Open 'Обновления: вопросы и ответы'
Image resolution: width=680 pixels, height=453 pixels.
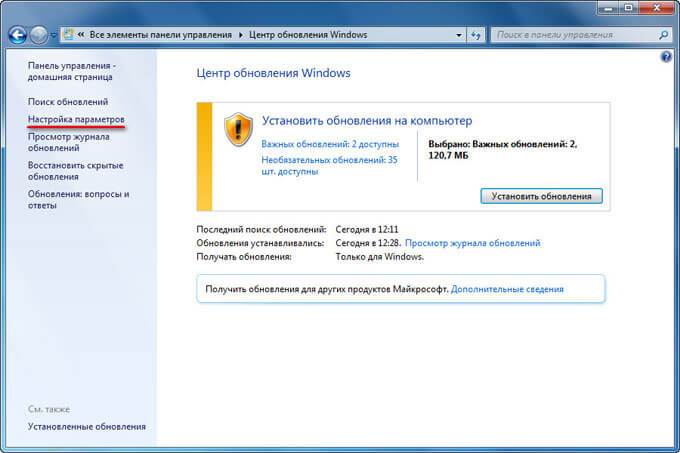tap(78, 199)
